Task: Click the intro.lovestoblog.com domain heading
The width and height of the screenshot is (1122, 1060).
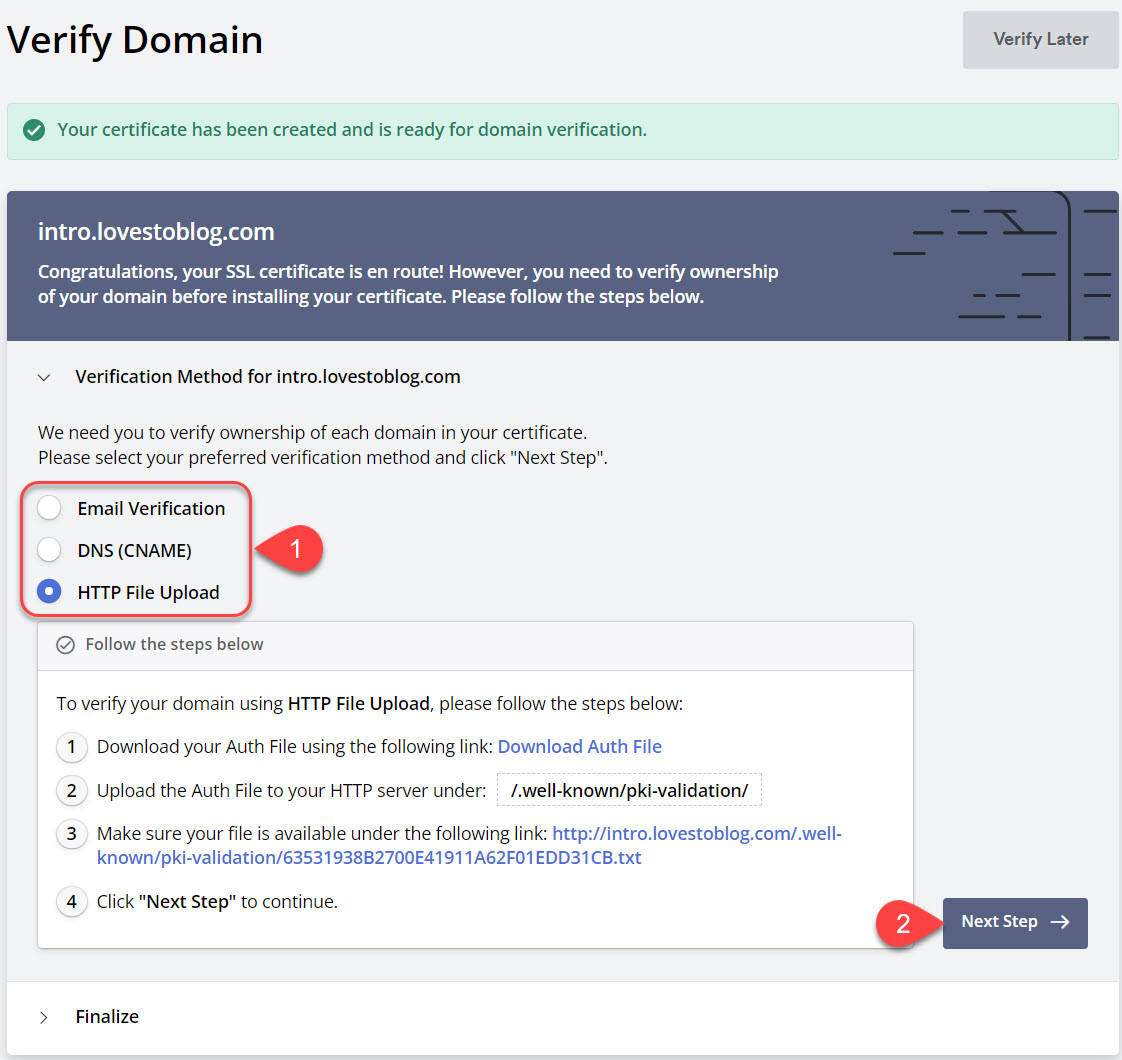Action: (x=156, y=232)
